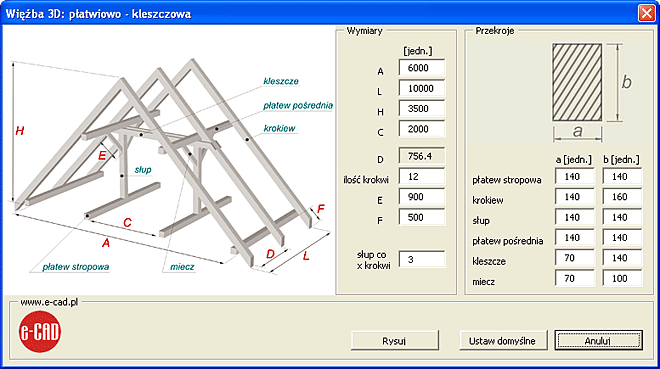Click the Anuluj button
The image size is (660, 369).
click(598, 340)
